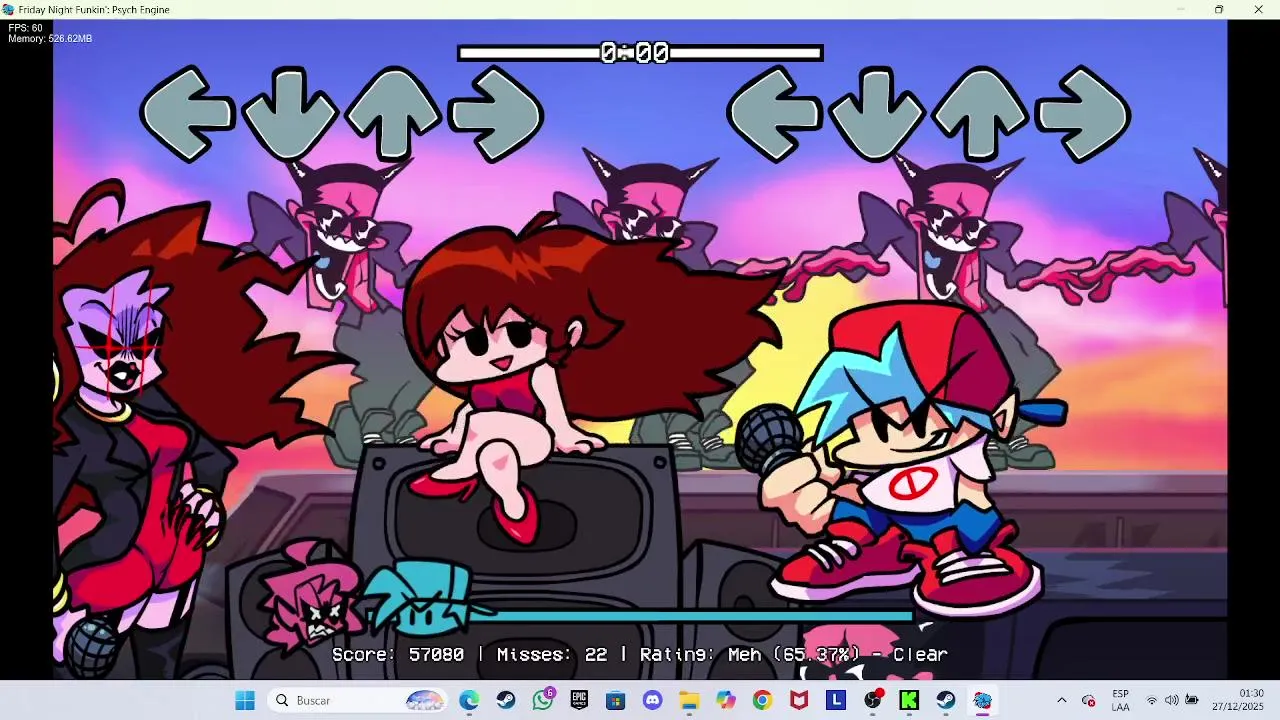Click the Psych Engine title bar app icon
This screenshot has width=1280, height=720.
[8, 9]
